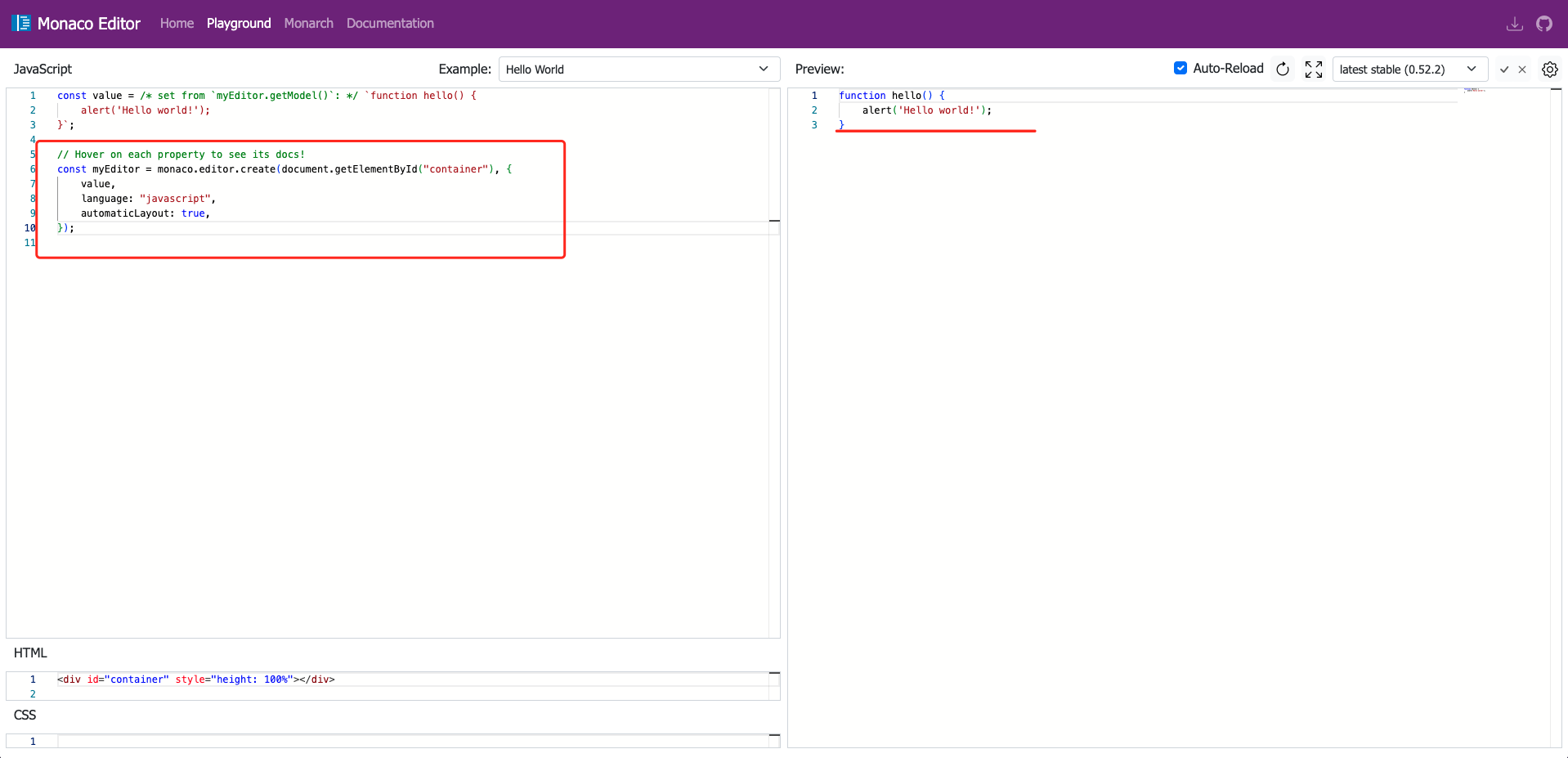
Task: Click the download icon in header
Action: (1514, 24)
